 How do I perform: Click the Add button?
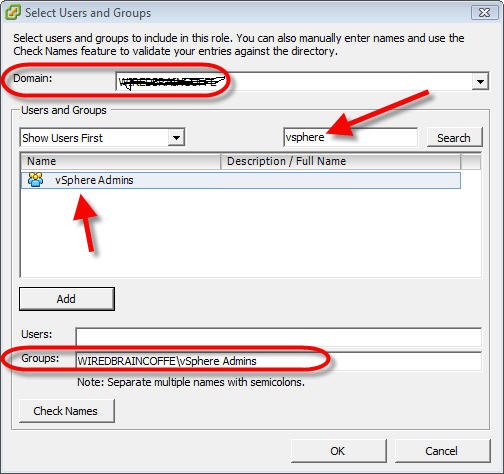[67, 299]
